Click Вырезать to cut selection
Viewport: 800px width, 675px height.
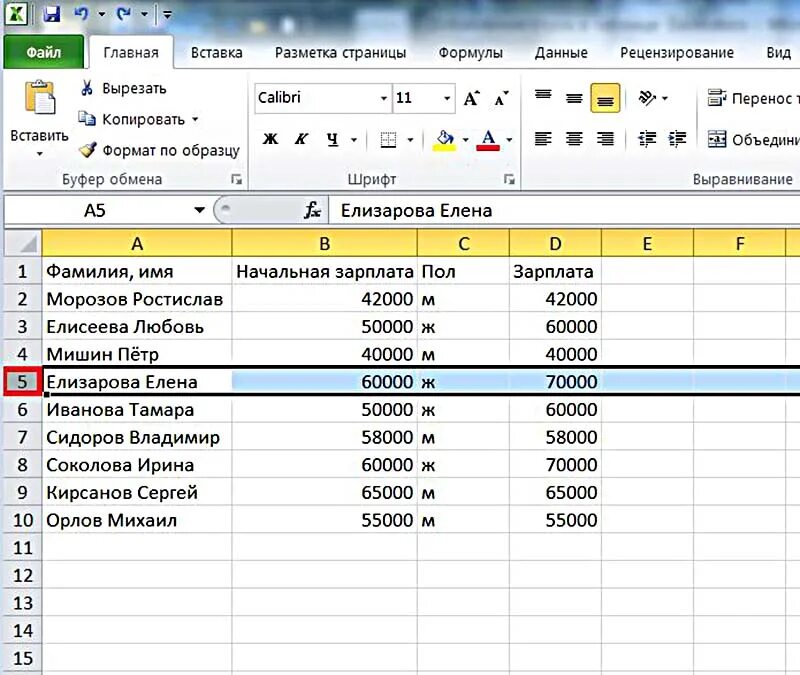coord(123,88)
